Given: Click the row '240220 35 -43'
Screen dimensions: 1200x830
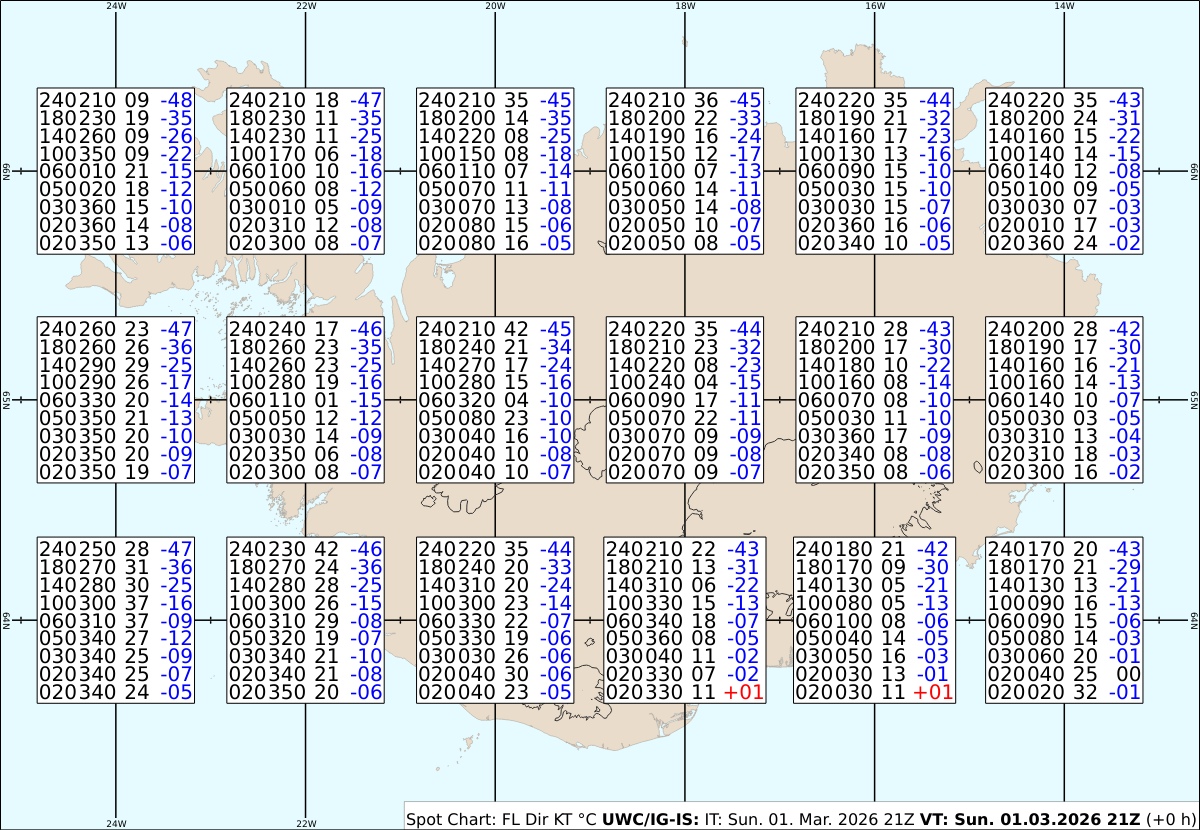Looking at the screenshot, I should pos(1065,100).
